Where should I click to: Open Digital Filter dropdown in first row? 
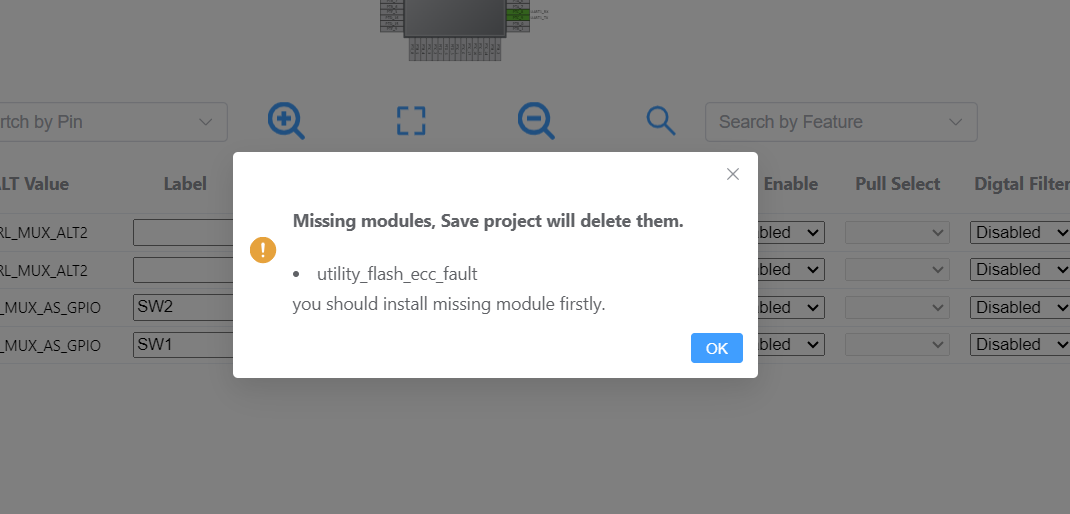pyautogui.click(x=1019, y=232)
